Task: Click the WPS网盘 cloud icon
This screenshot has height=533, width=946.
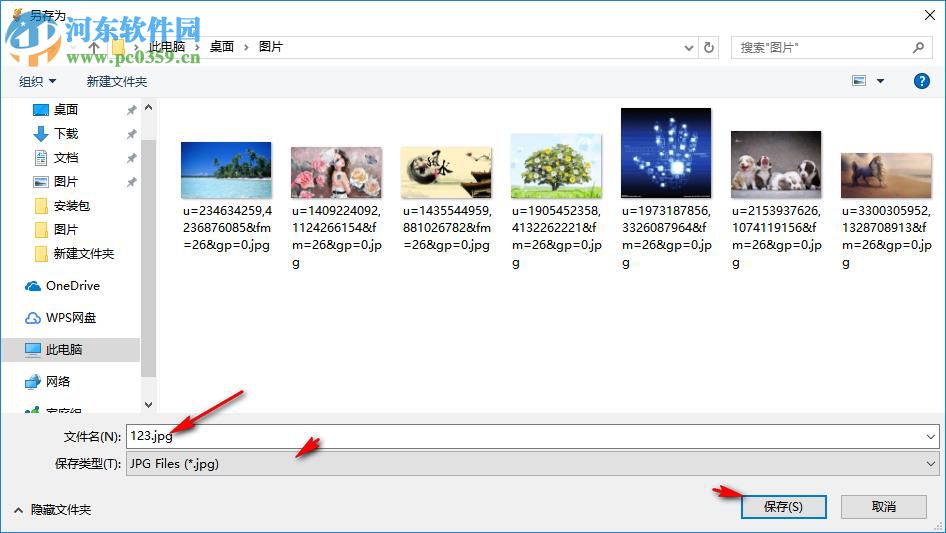Action: click(33, 318)
